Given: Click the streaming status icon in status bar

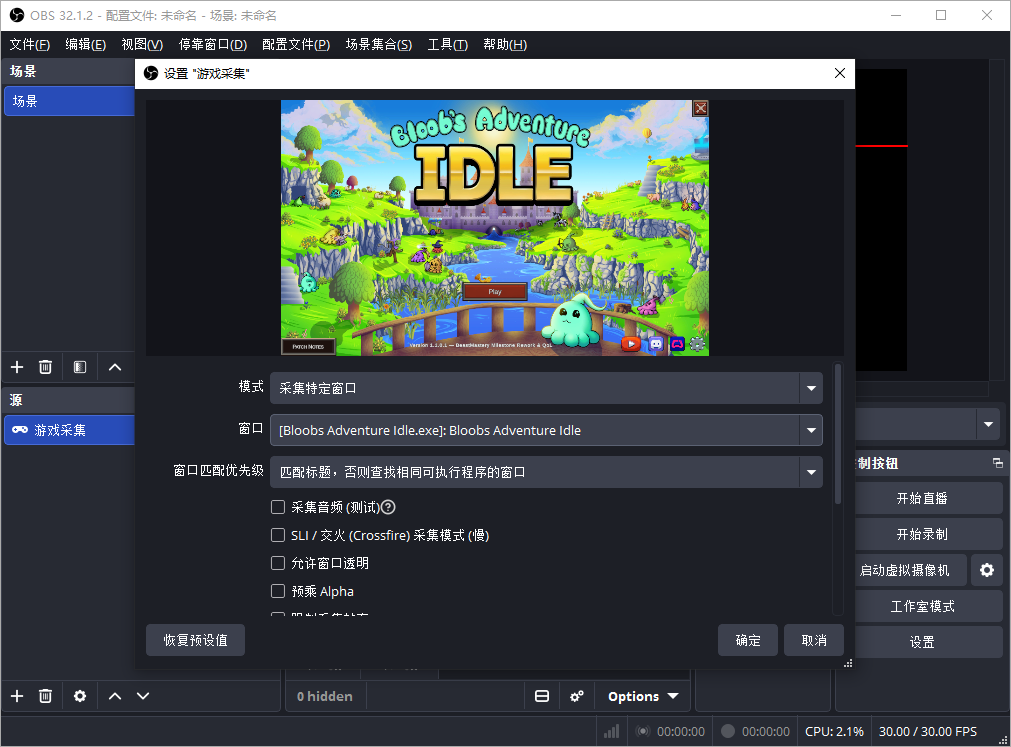Looking at the screenshot, I should pyautogui.click(x=643, y=732).
